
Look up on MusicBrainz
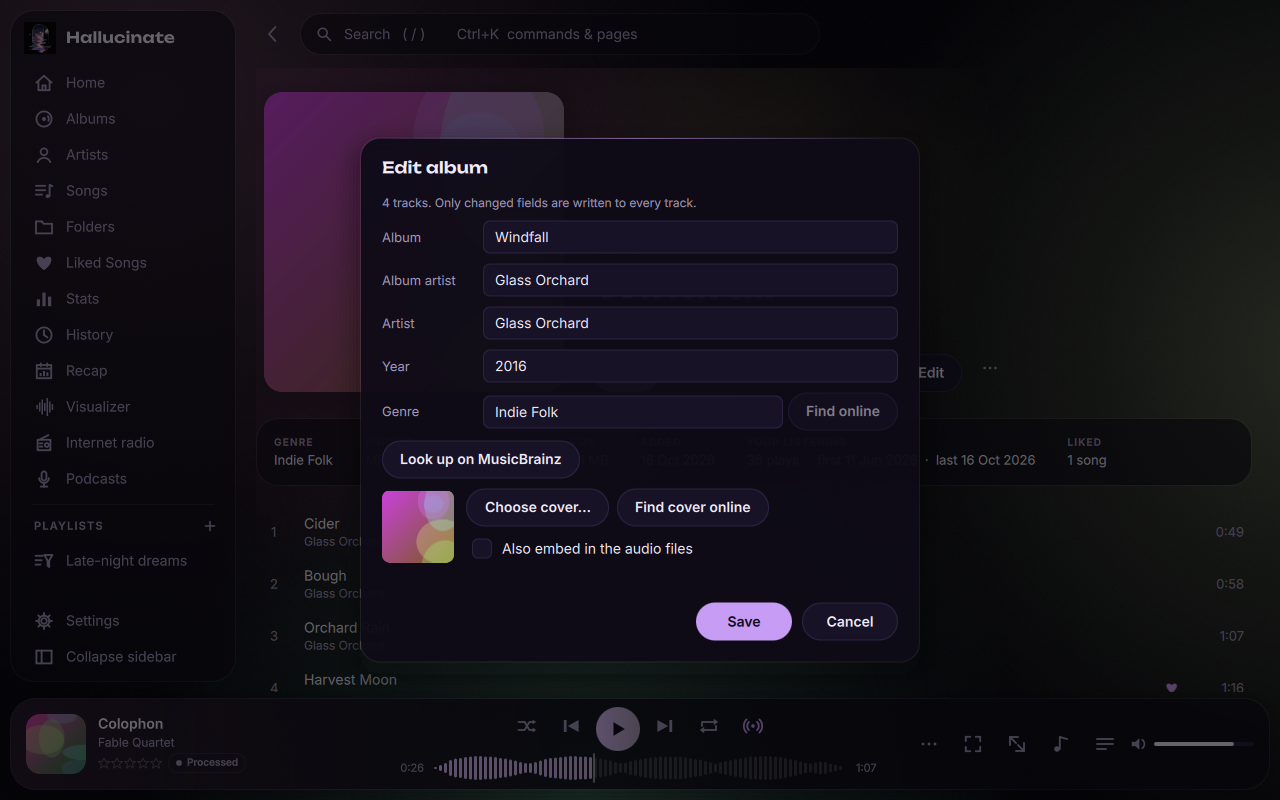[x=481, y=459]
